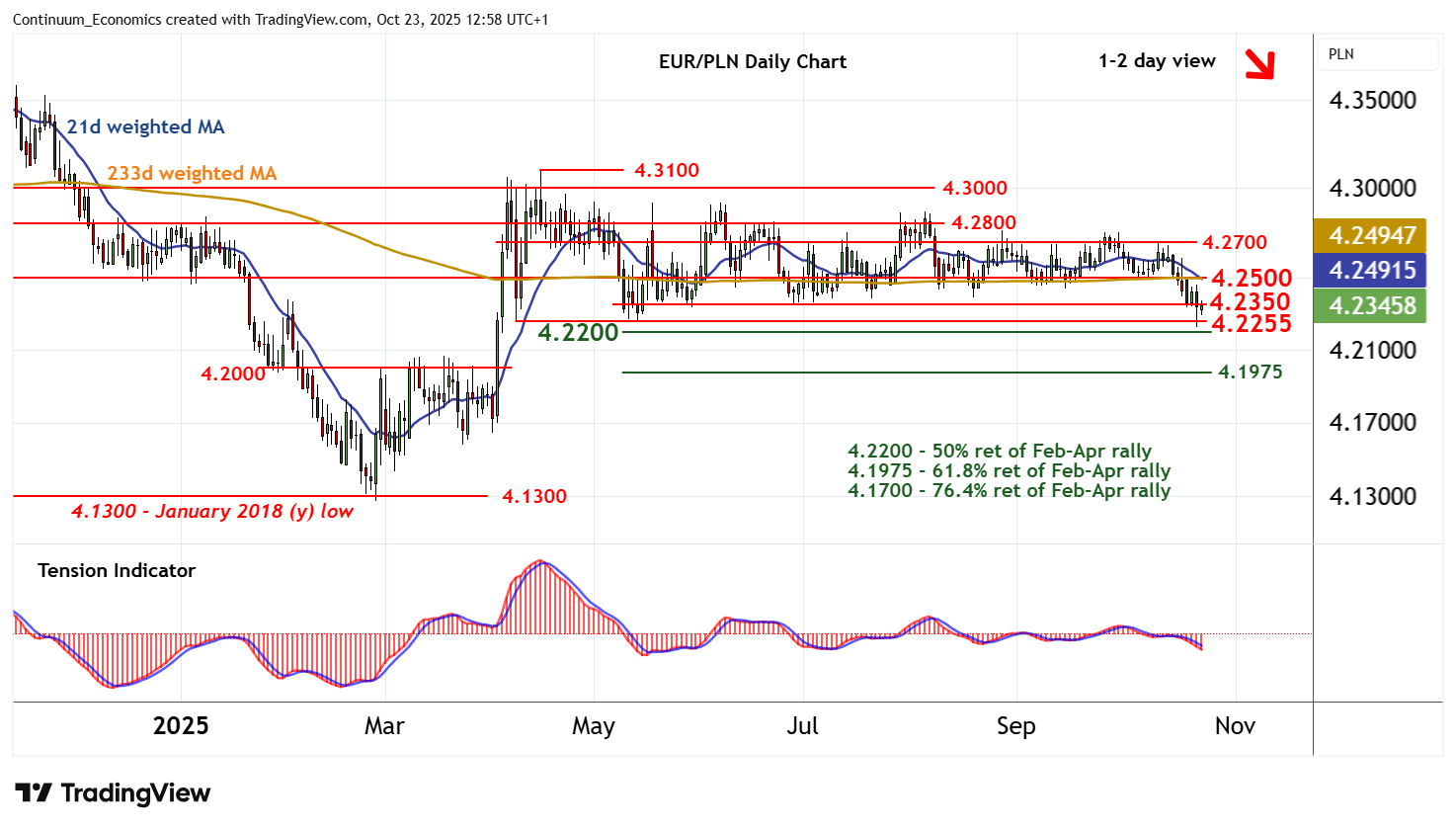
Task: Click the 4.35000 price axis value
Action: (x=1372, y=100)
